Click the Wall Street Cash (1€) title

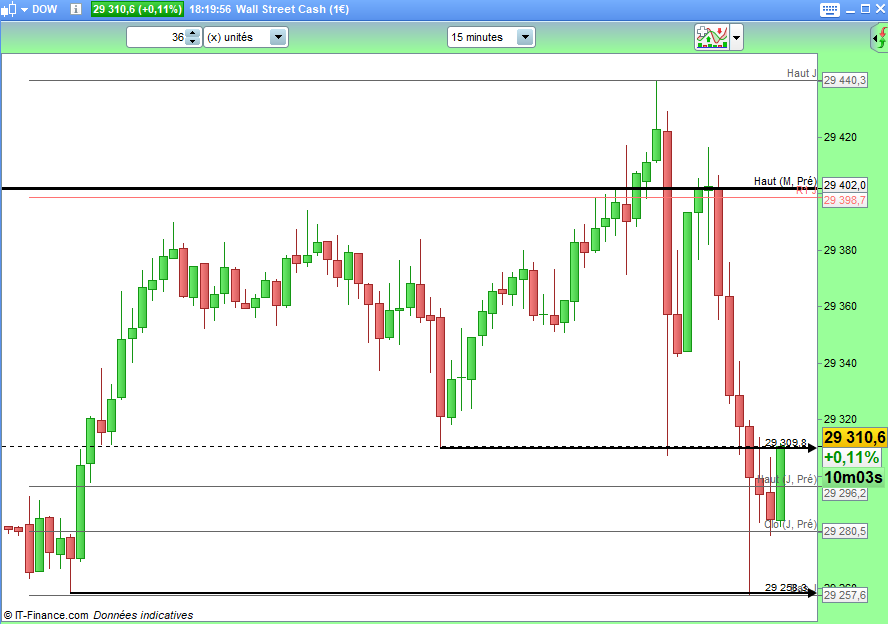pos(292,10)
